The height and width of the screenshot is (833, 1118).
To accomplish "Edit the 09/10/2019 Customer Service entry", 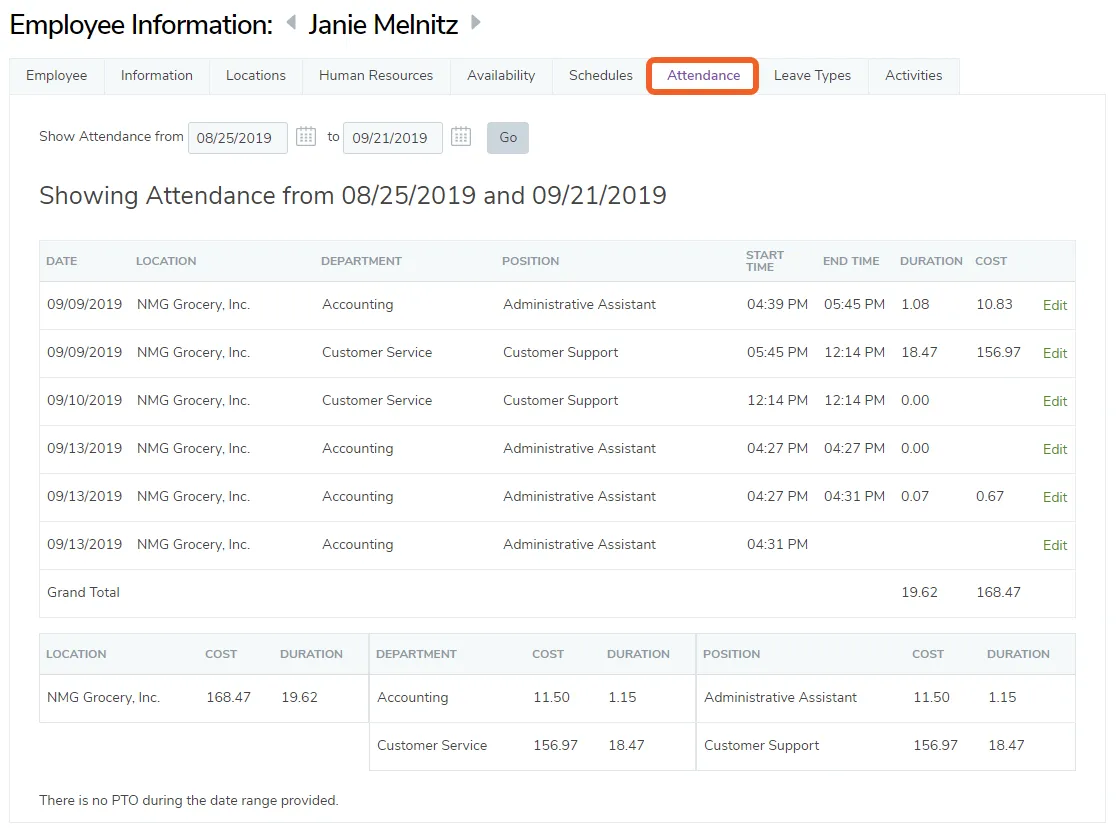I will coord(1055,402).
